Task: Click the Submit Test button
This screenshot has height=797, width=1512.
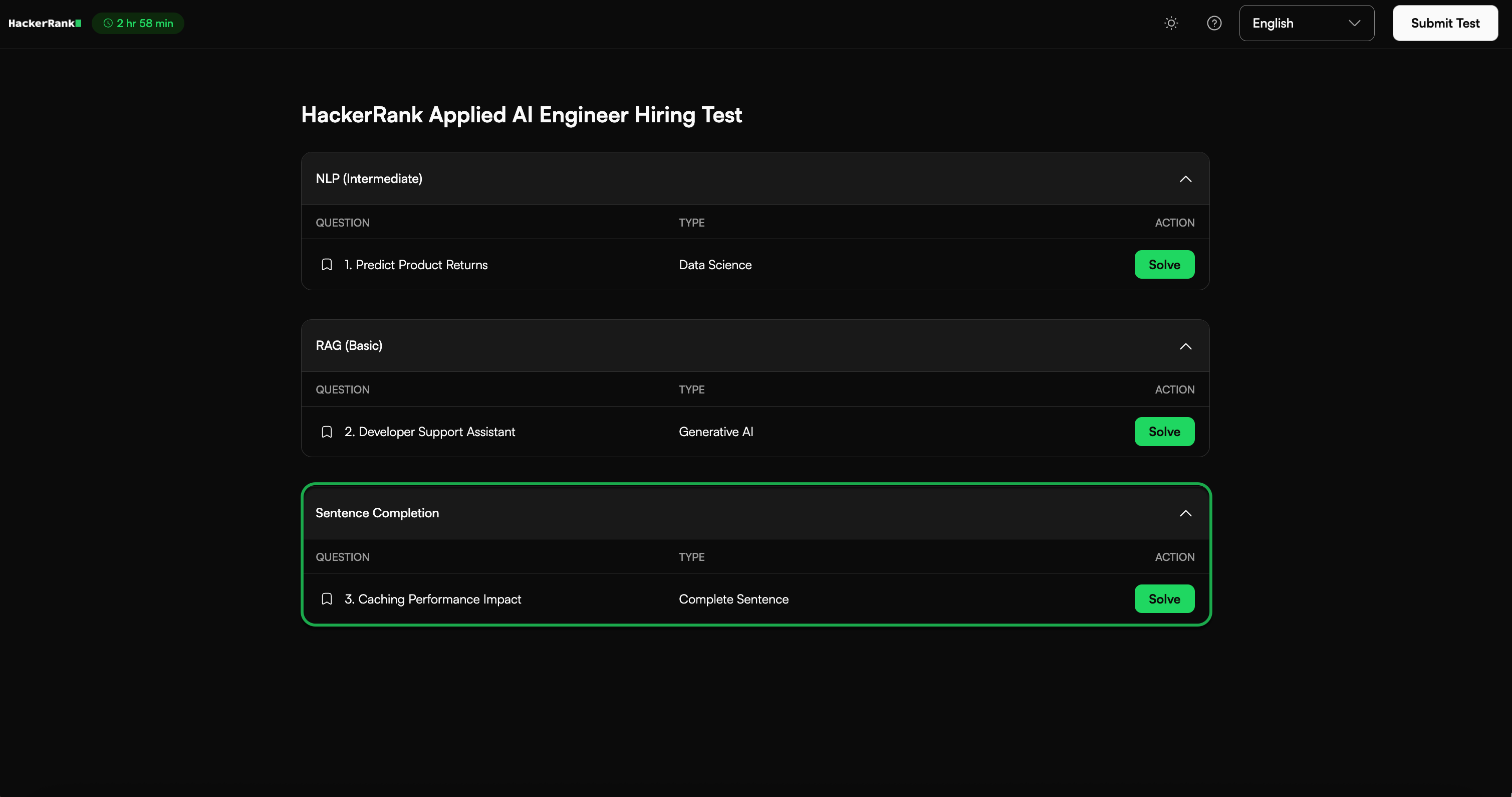Action: [x=1444, y=23]
